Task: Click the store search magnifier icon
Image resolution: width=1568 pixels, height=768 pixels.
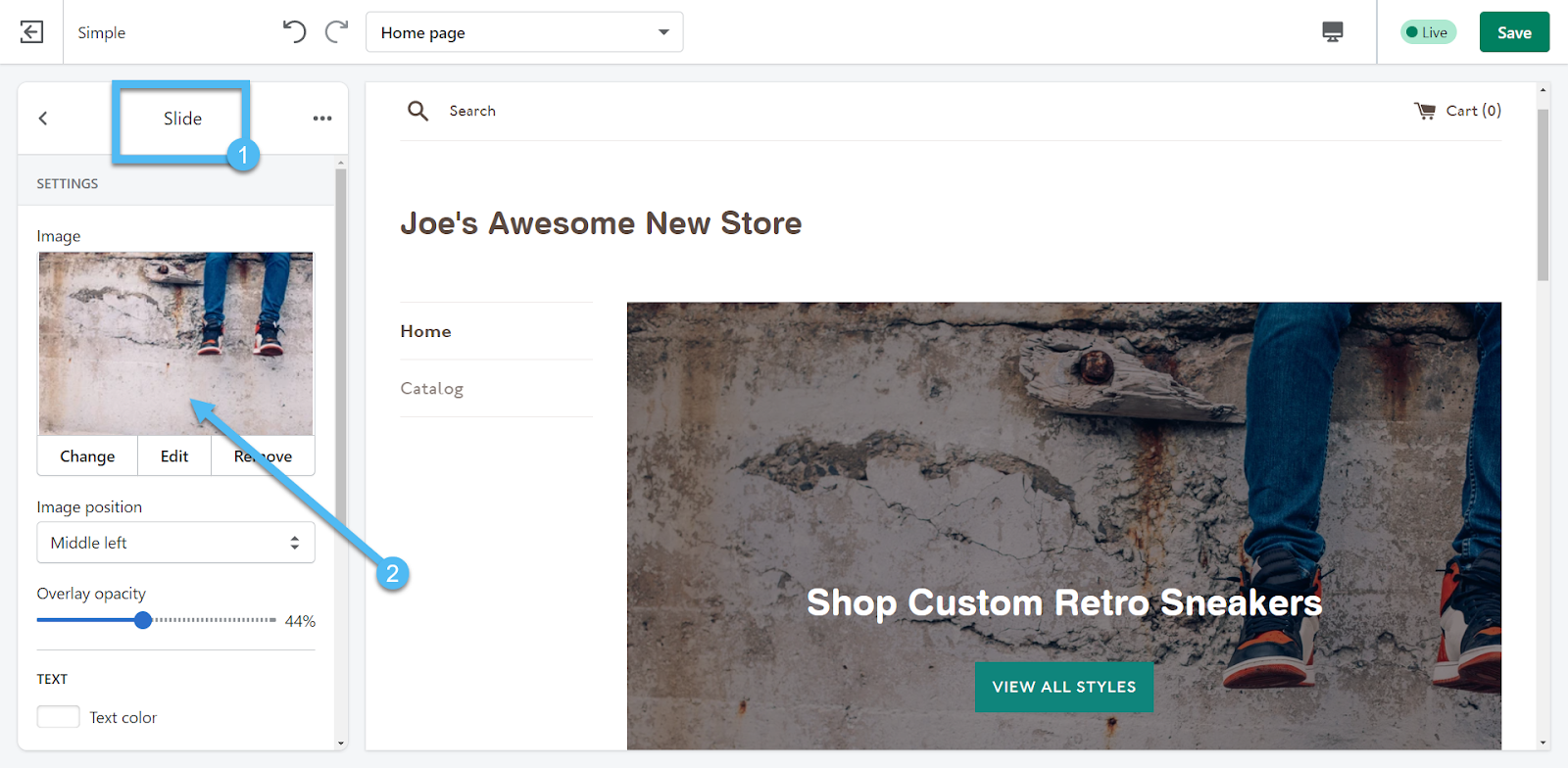Action: point(418,111)
